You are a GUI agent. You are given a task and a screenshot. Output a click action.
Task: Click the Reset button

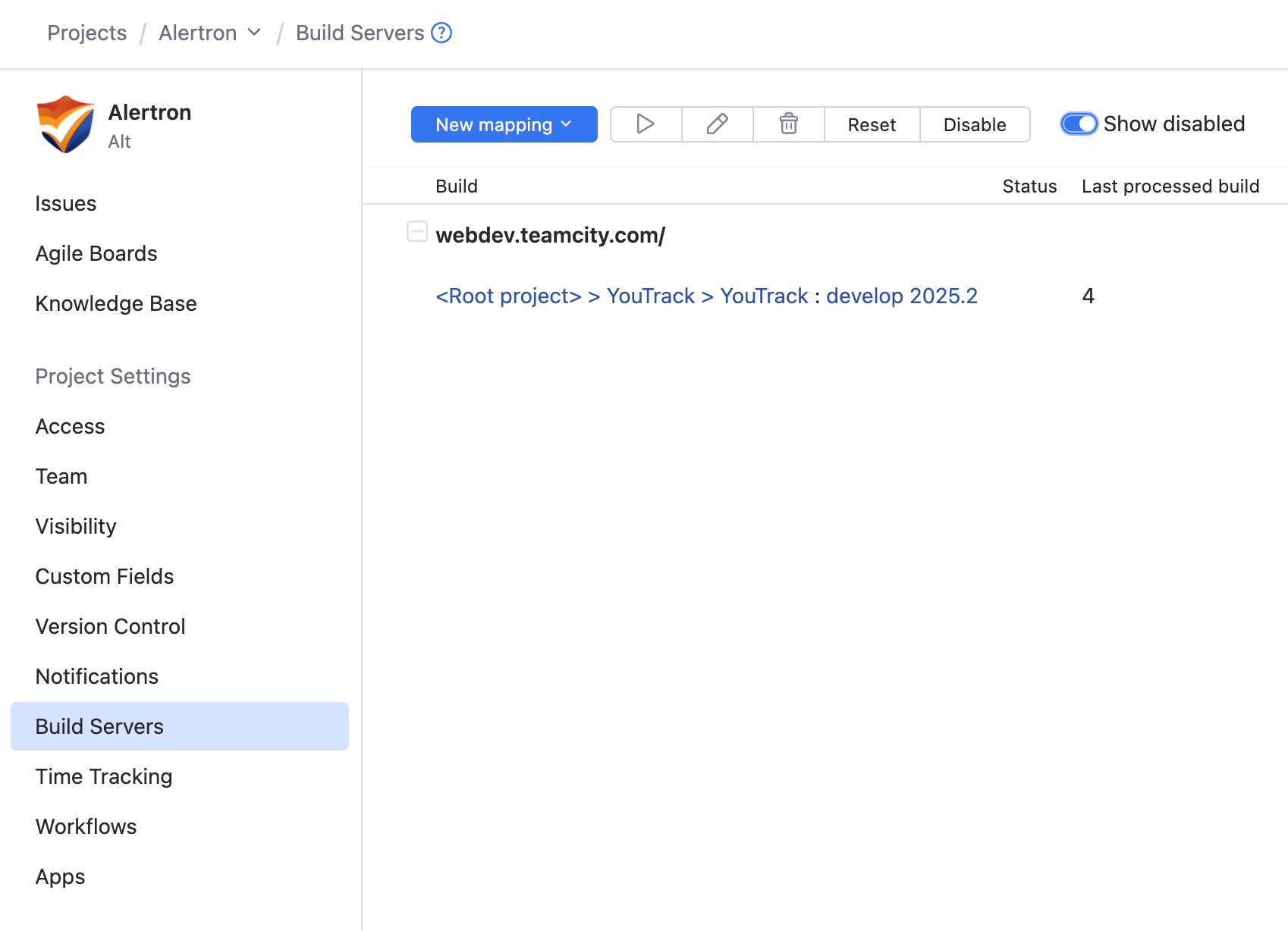tap(871, 124)
